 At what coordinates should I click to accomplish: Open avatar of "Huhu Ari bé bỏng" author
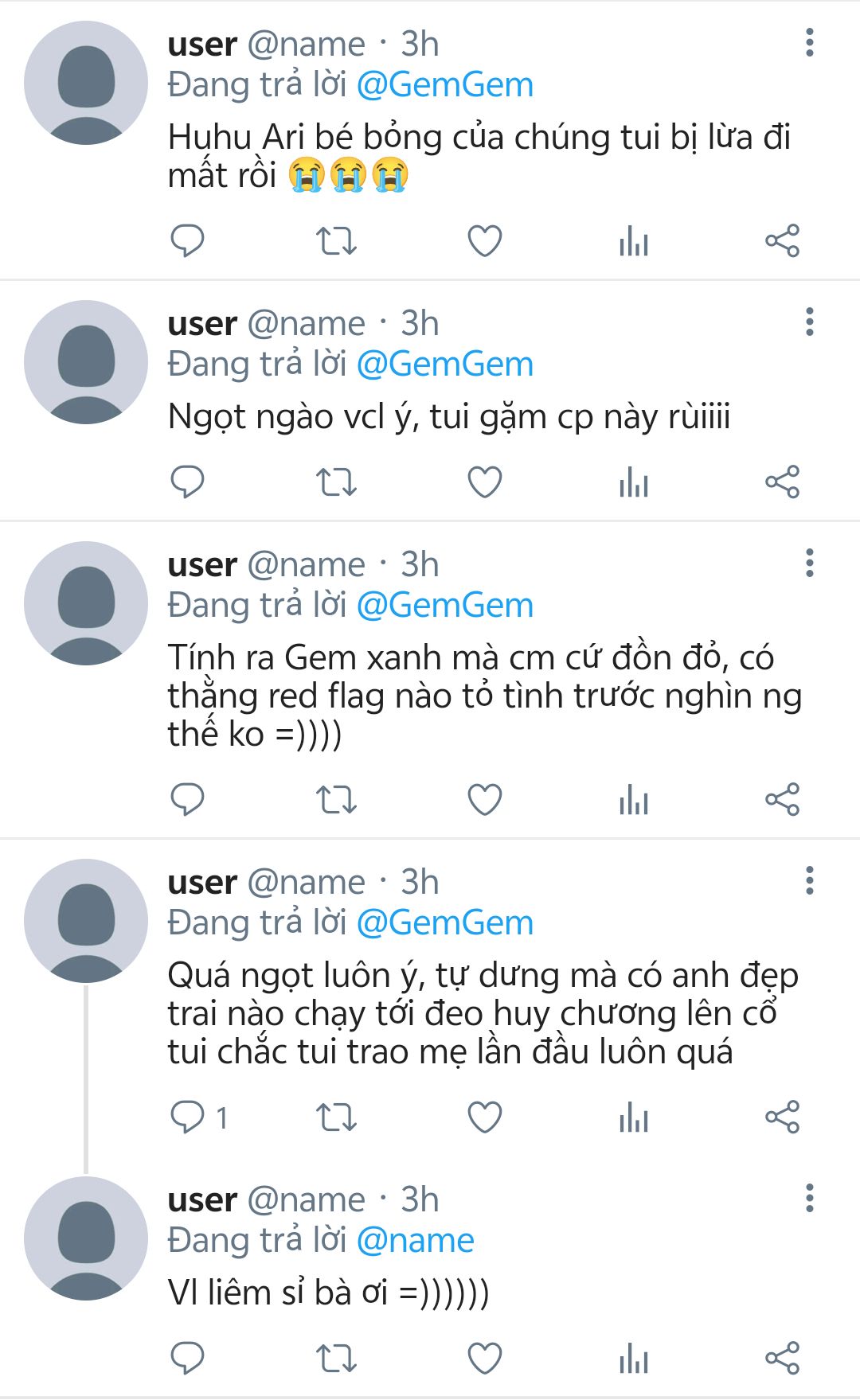point(86,83)
